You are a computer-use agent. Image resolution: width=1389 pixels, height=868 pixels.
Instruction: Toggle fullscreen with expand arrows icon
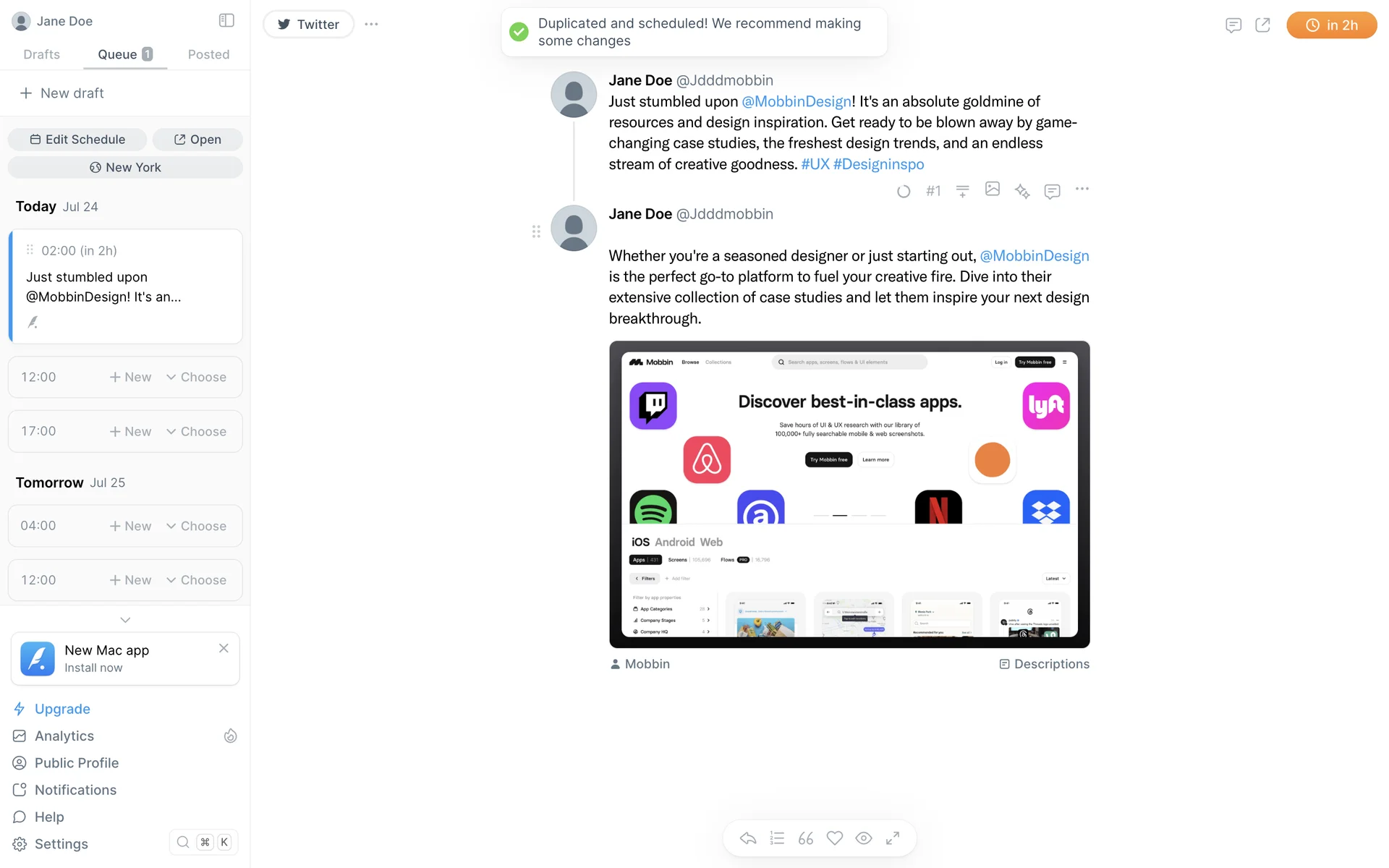click(x=893, y=838)
